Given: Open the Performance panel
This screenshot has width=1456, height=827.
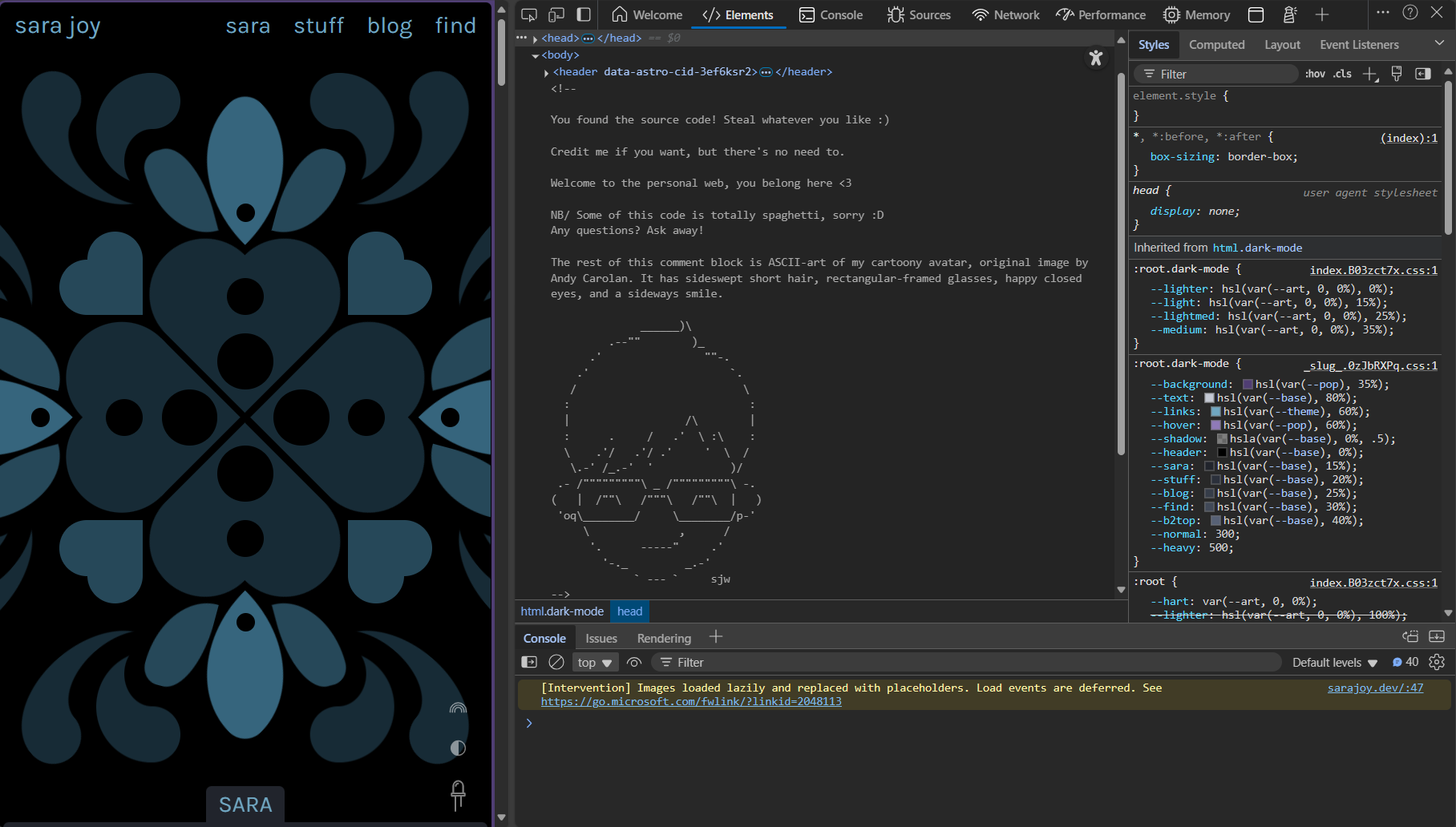Looking at the screenshot, I should [1101, 14].
